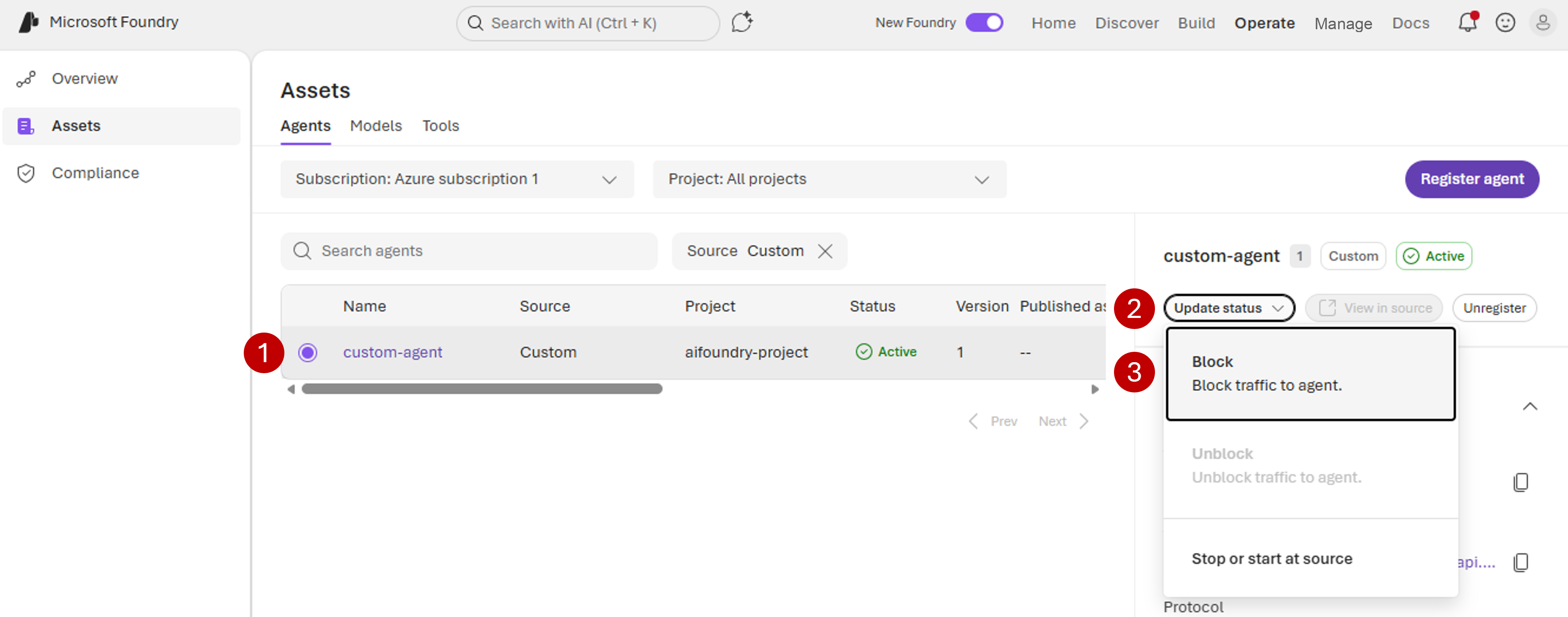
Task: Open the user account avatar
Action: coord(1543,22)
